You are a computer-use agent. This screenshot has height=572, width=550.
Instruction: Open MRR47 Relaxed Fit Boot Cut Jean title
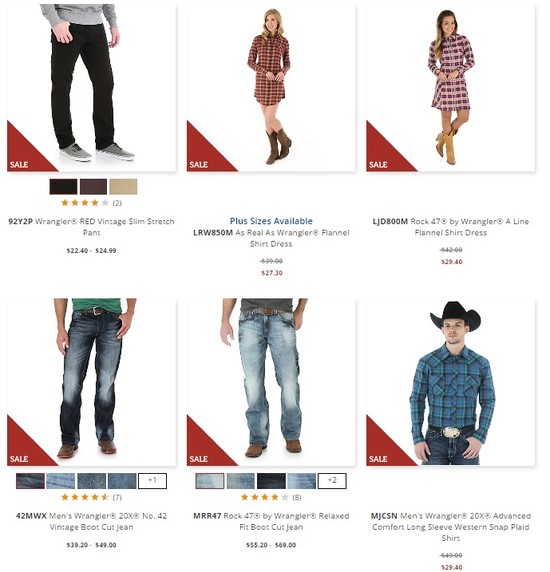[x=271, y=521]
